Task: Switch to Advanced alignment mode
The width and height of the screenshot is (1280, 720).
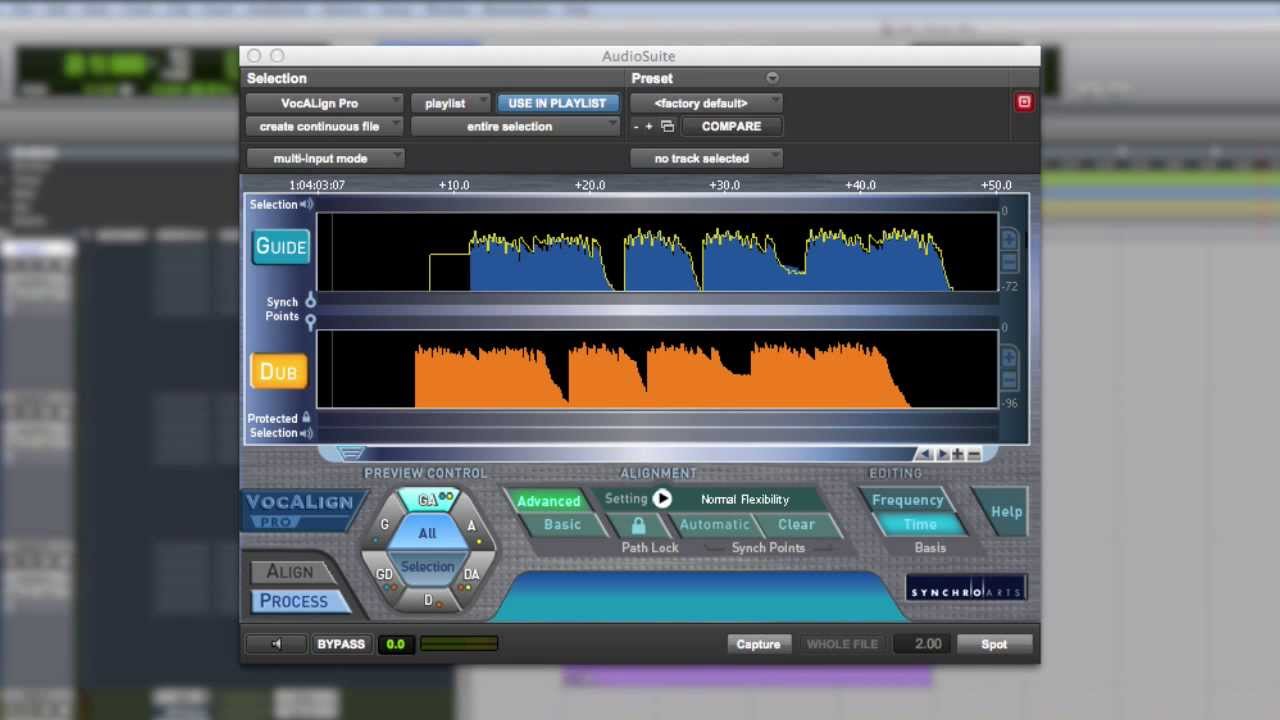Action: coord(548,501)
